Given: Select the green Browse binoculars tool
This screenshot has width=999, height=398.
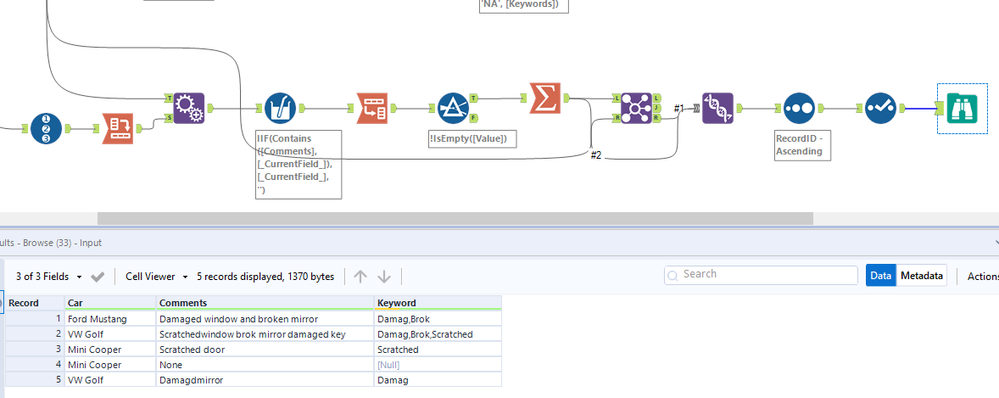Looking at the screenshot, I should tap(962, 108).
